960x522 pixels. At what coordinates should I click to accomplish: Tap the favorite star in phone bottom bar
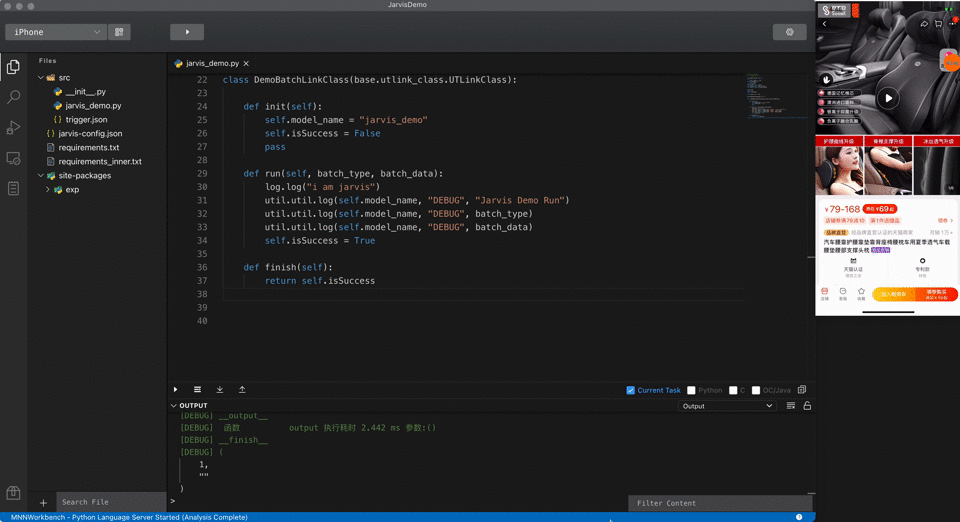pos(861,294)
